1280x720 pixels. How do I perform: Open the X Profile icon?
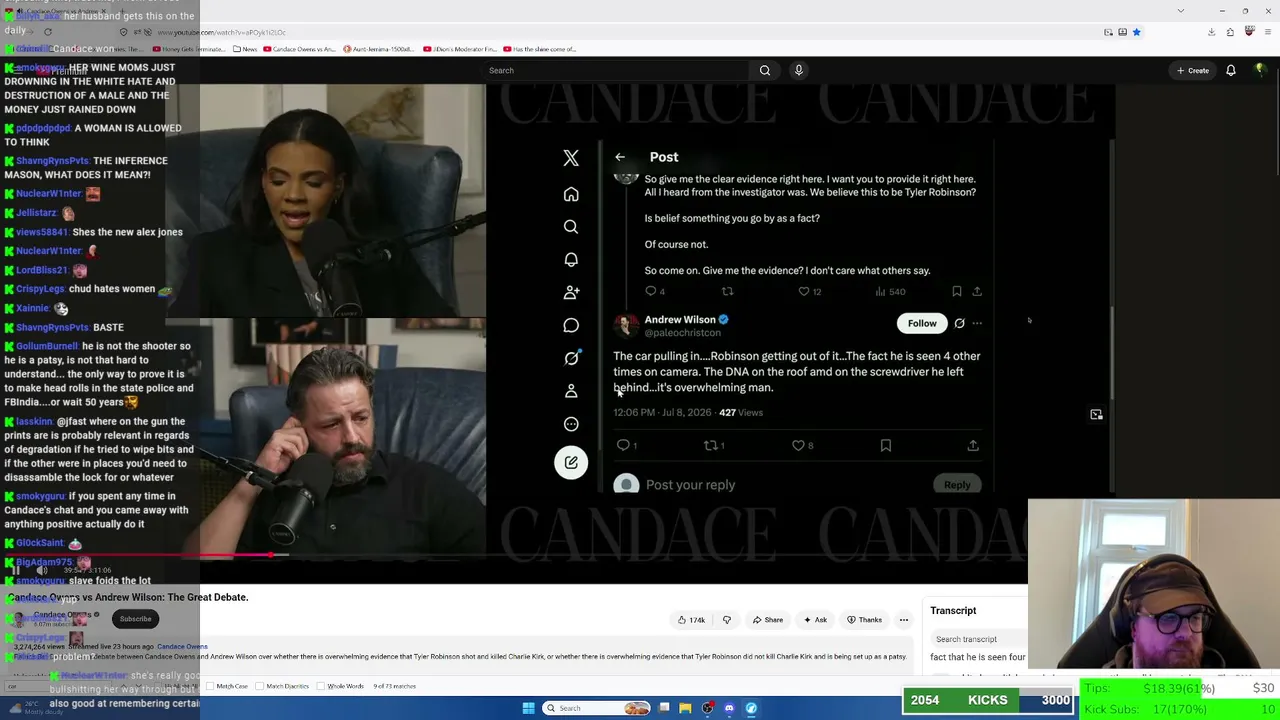tap(571, 391)
